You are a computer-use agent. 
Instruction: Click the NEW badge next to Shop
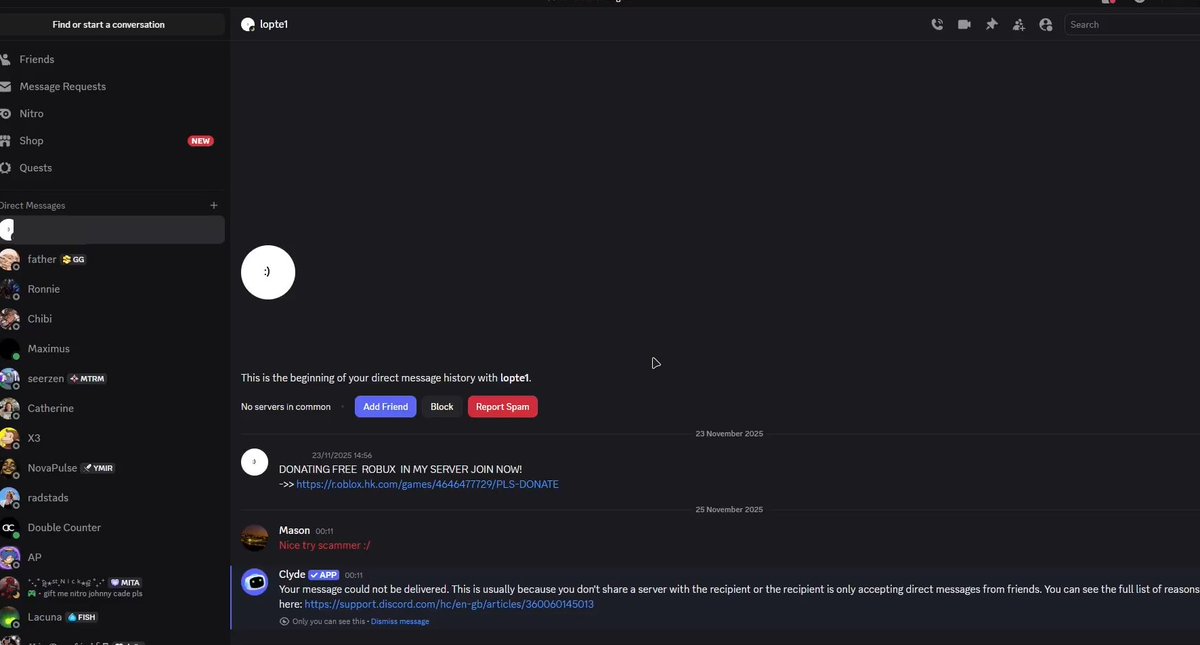pos(201,141)
